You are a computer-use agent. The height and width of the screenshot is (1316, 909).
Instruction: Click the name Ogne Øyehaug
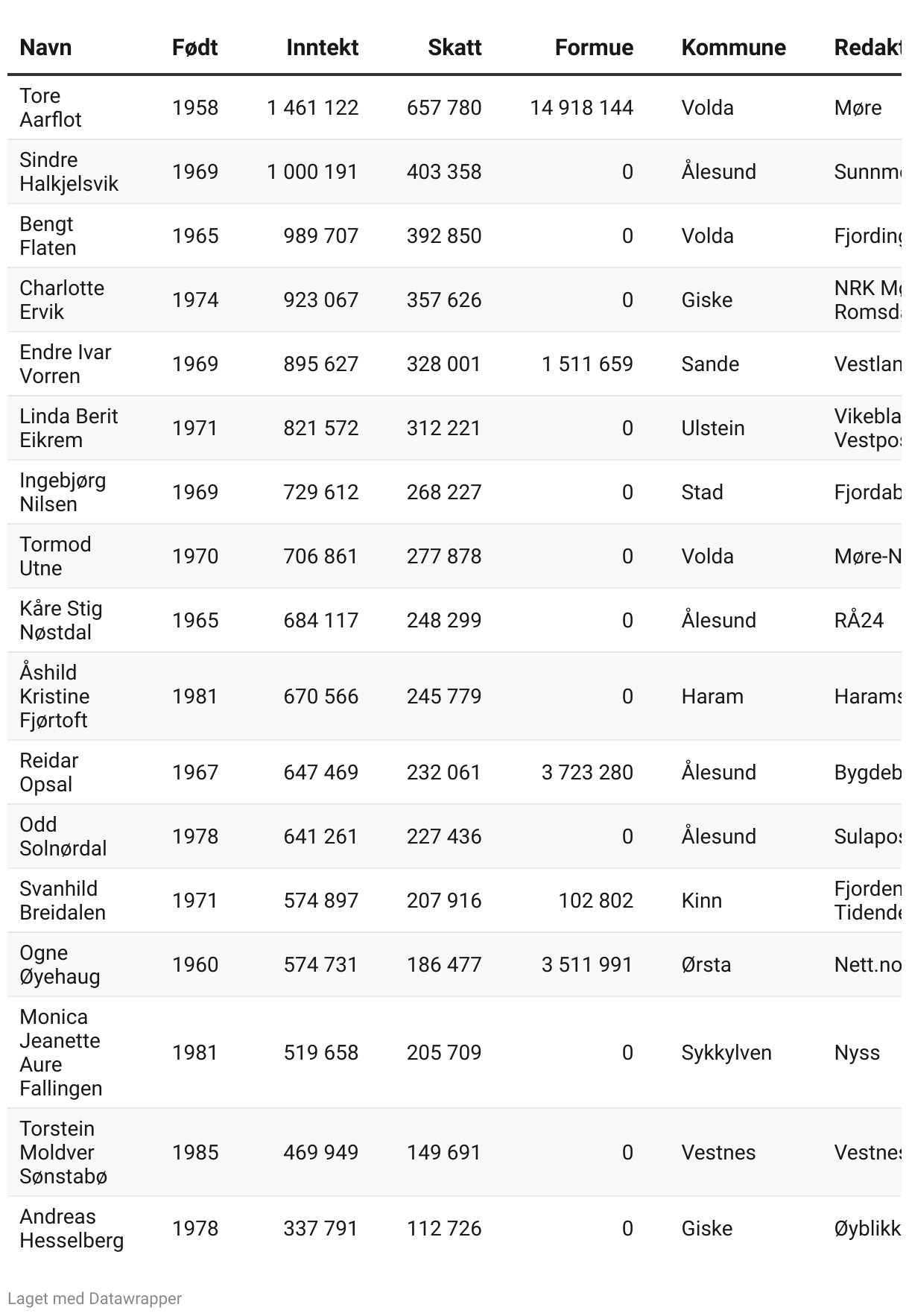[60, 964]
